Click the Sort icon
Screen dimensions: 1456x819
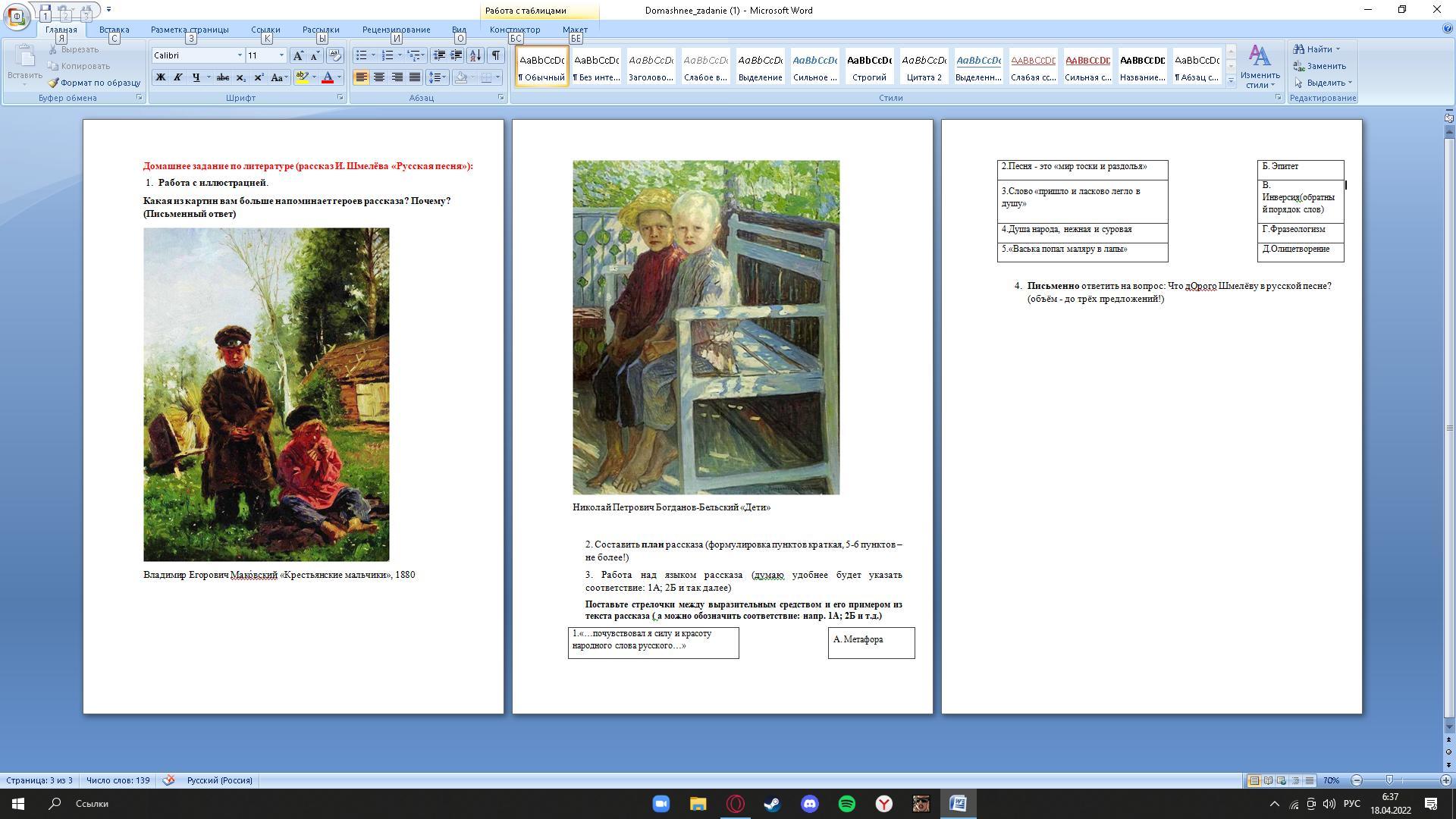click(475, 55)
